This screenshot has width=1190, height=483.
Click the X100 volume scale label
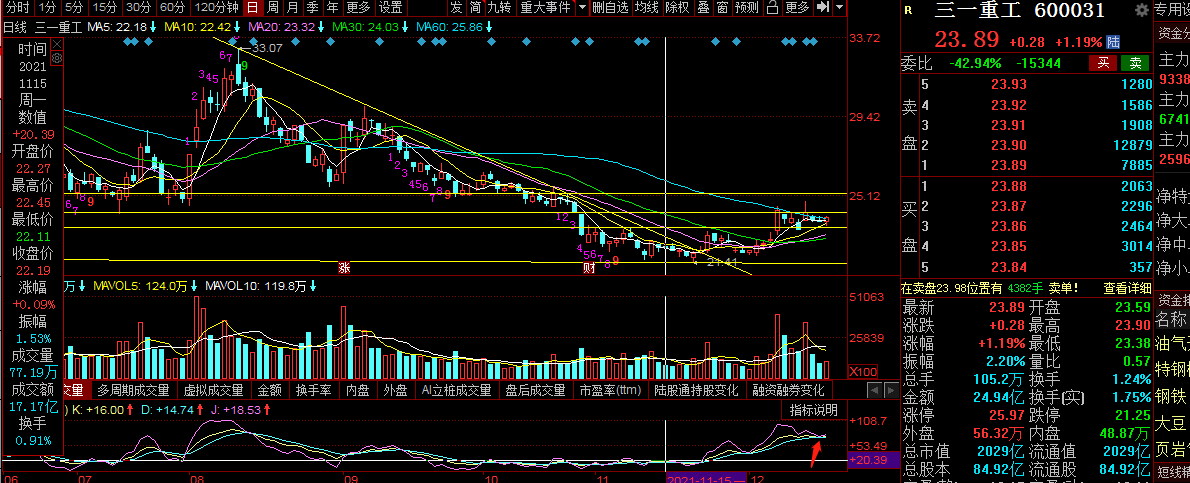click(x=863, y=373)
